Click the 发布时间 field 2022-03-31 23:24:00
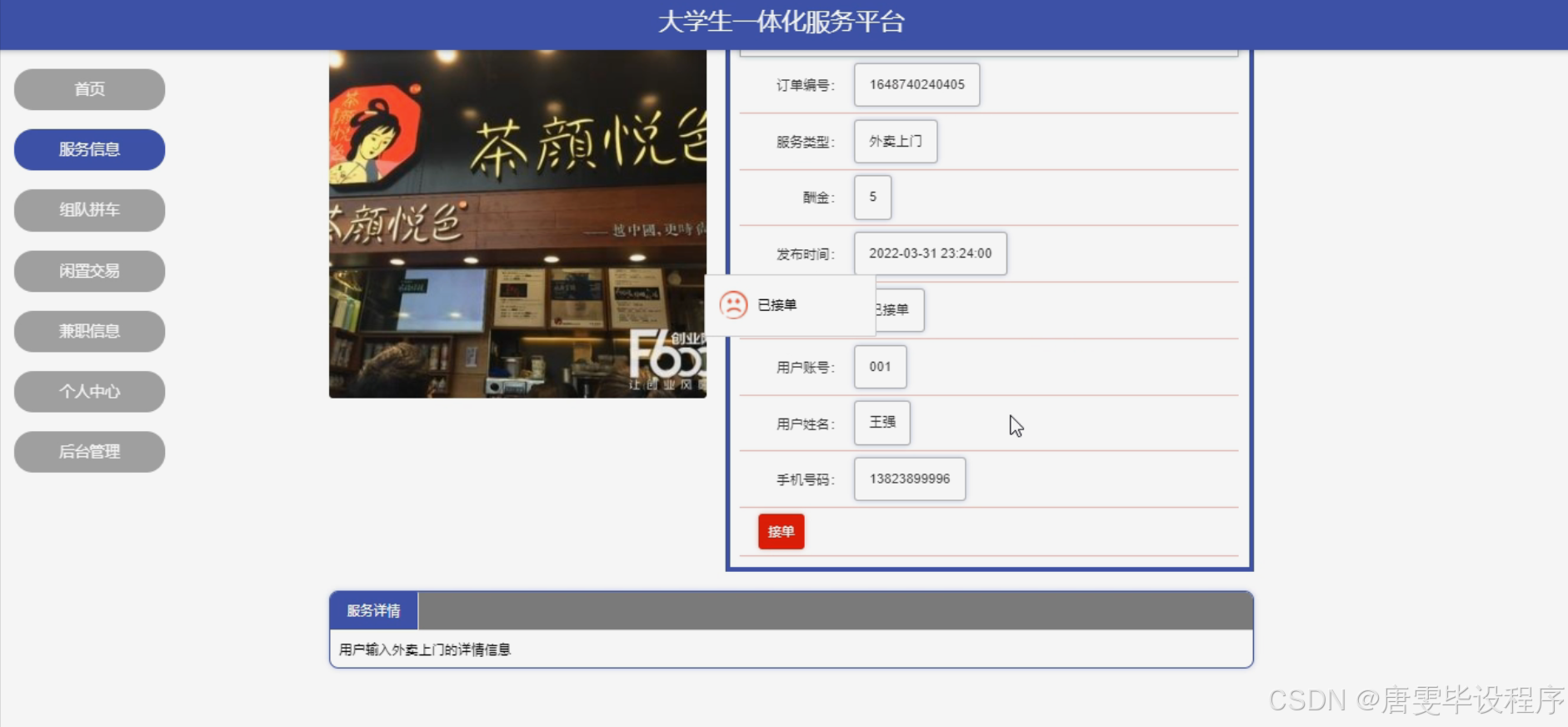Image resolution: width=1568 pixels, height=727 pixels. [x=930, y=253]
